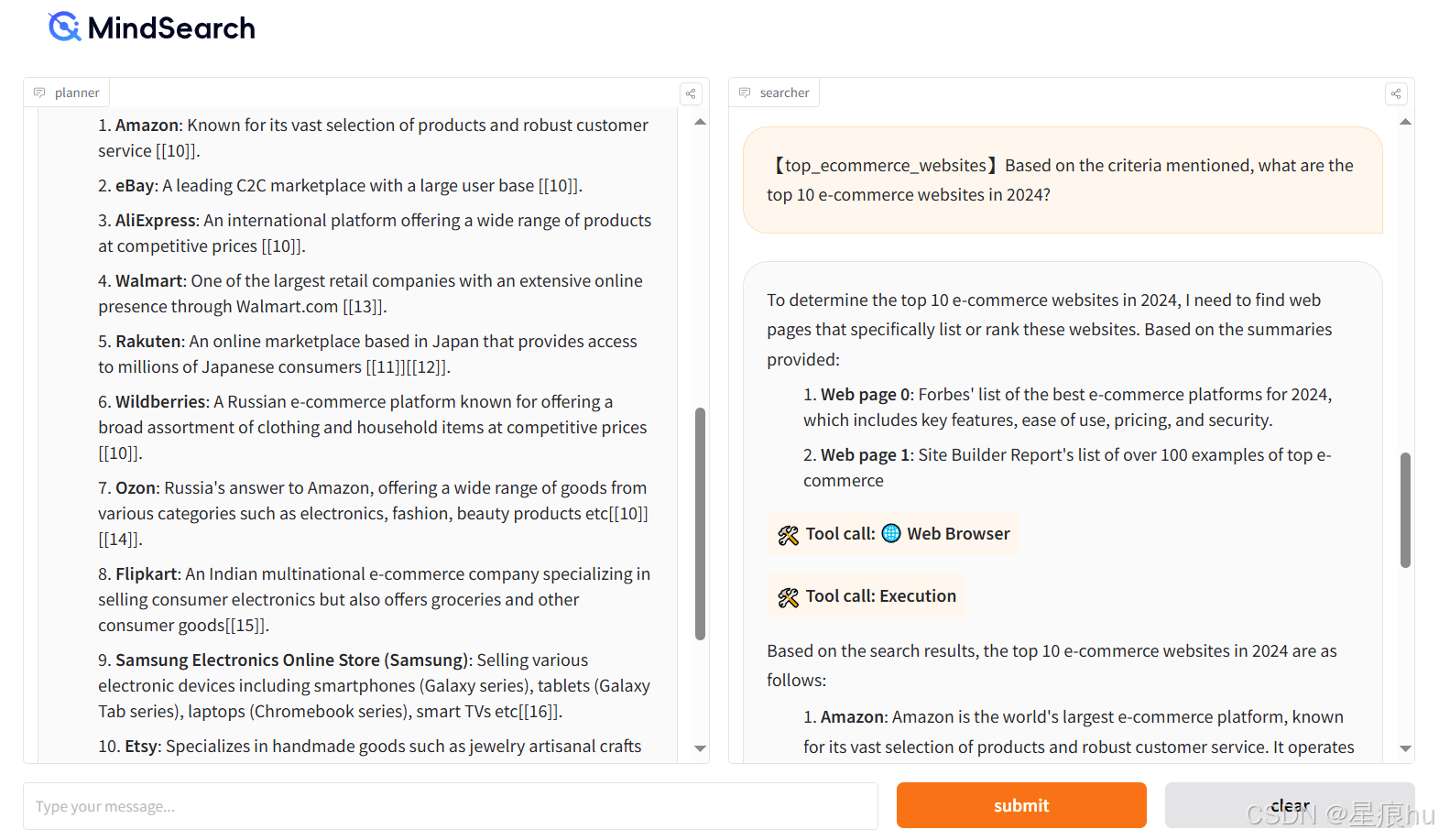Click the eBay entry in planner list
The height and width of the screenshot is (840, 1439).
click(x=341, y=185)
